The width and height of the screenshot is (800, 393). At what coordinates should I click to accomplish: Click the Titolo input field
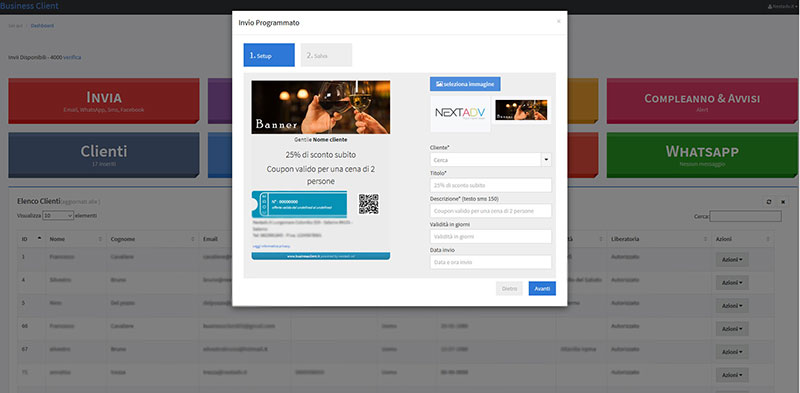[490, 185]
